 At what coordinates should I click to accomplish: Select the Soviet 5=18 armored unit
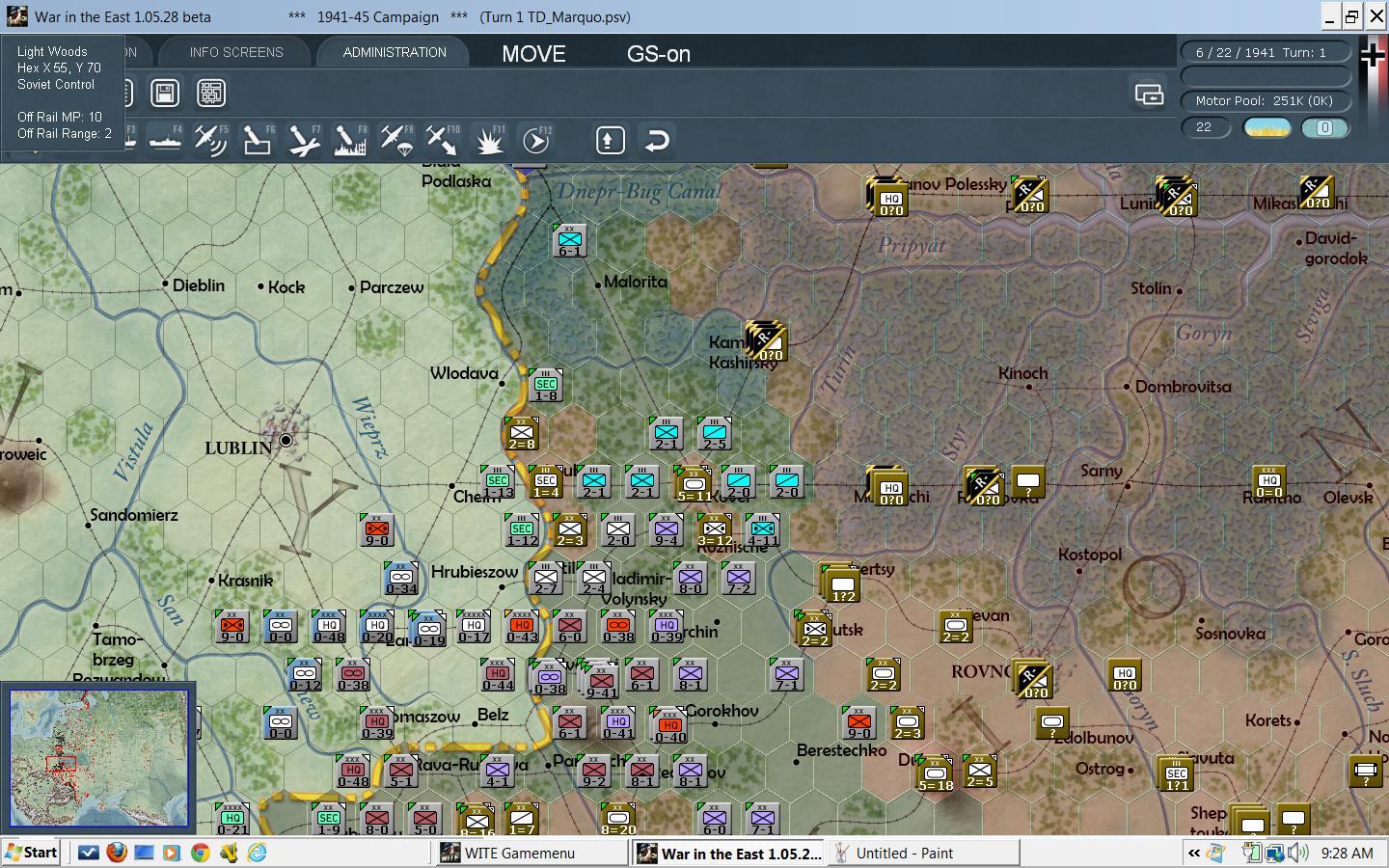click(935, 774)
